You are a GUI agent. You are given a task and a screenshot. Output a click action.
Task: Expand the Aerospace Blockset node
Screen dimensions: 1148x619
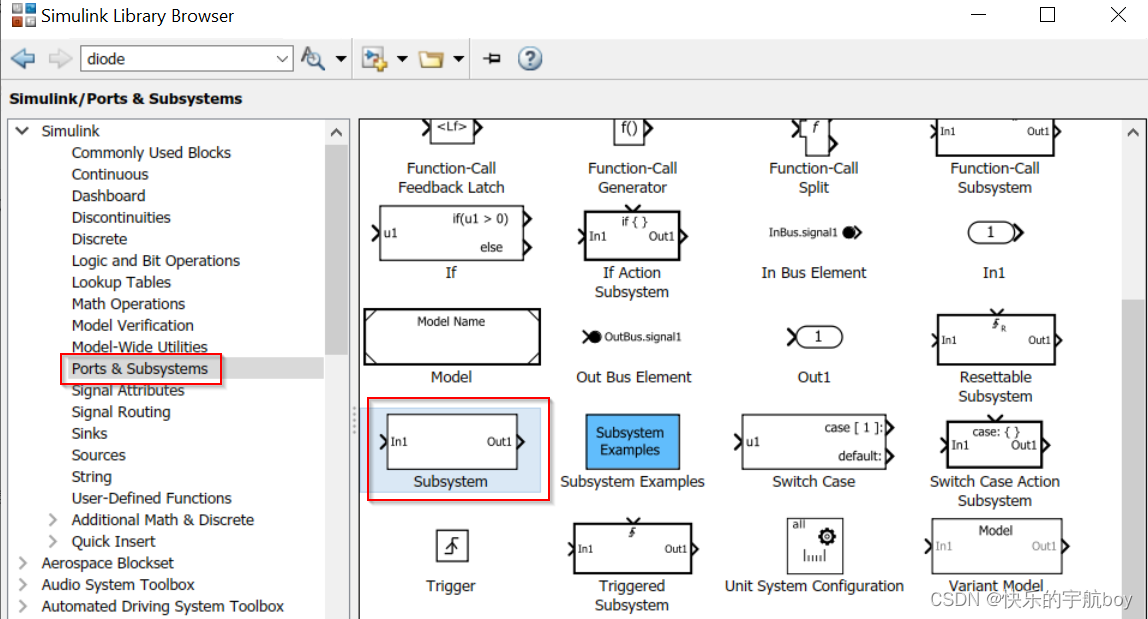22,563
